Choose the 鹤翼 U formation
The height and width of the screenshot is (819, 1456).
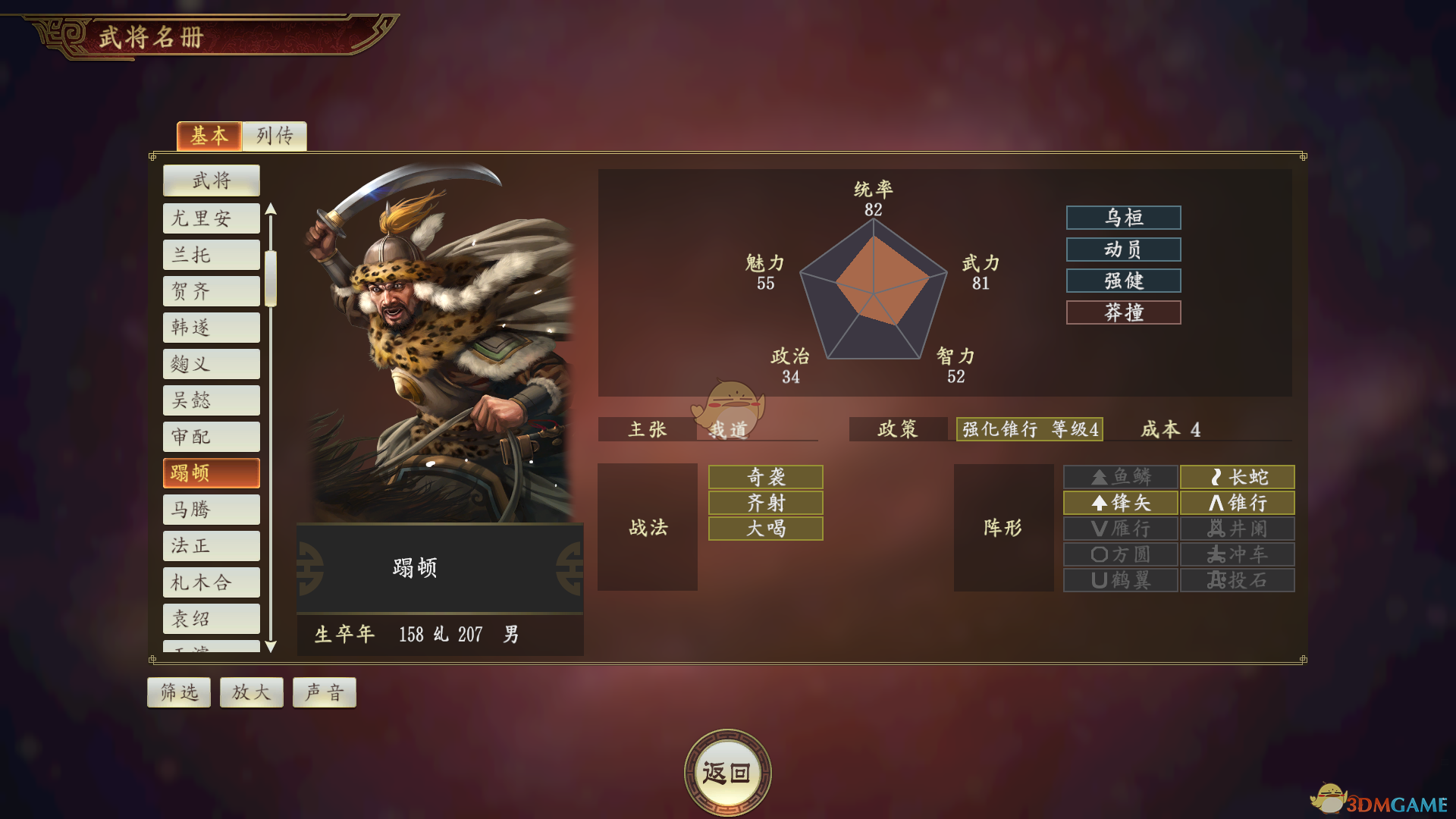pos(1121,580)
